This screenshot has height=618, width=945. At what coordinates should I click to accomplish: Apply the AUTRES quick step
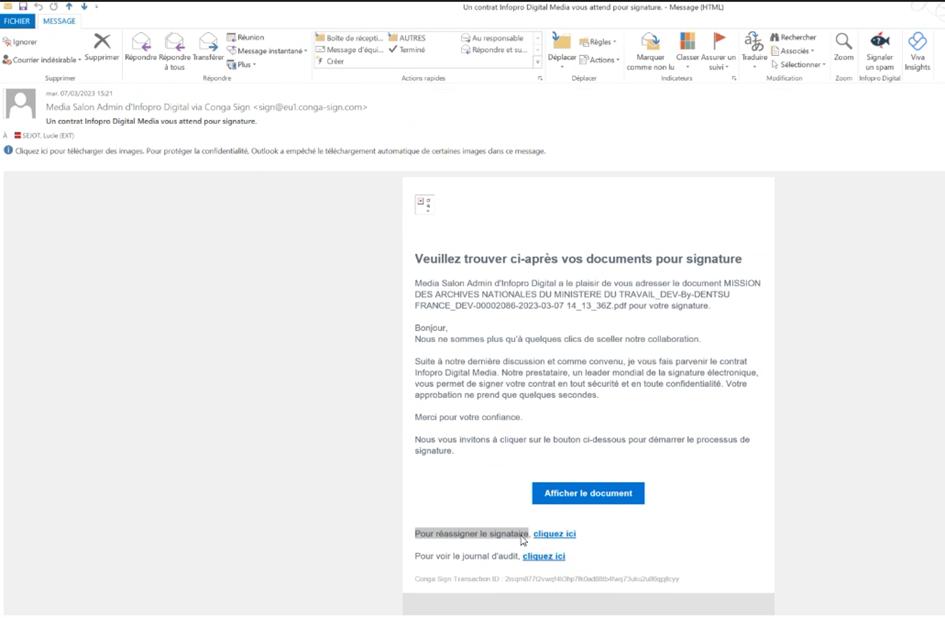[x=407, y=38]
